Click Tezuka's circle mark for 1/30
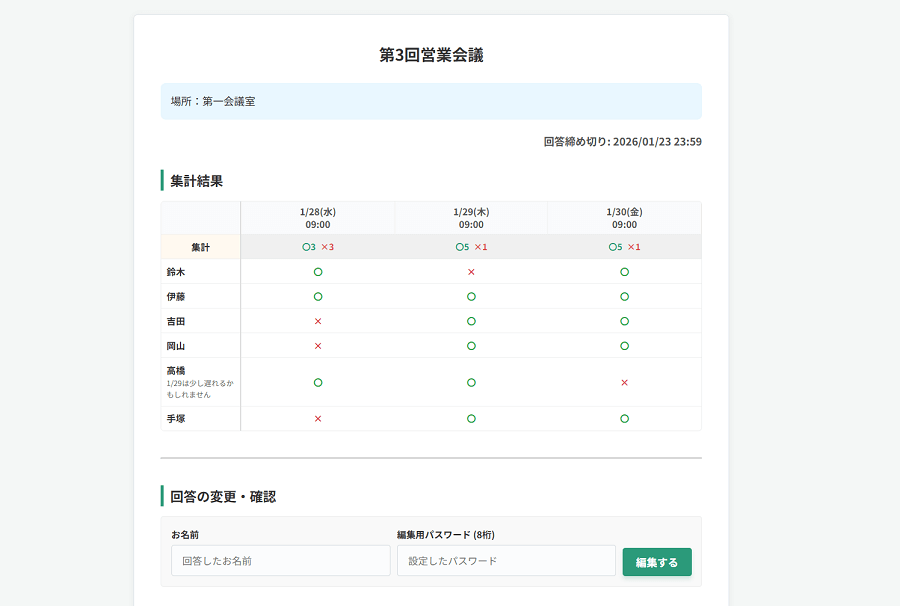The image size is (900, 606). tap(624, 419)
